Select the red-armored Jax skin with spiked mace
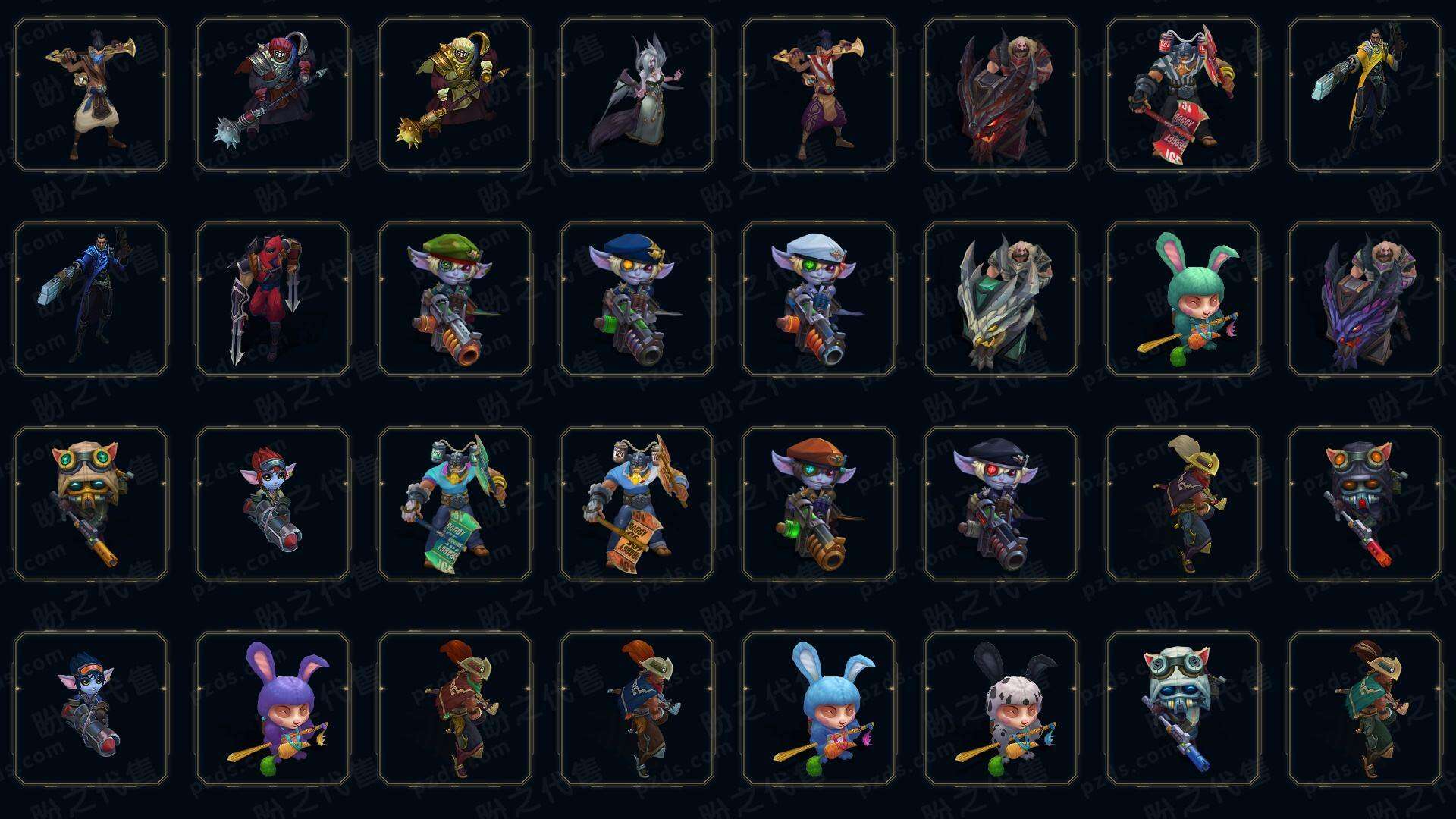1456x819 pixels. click(273, 94)
